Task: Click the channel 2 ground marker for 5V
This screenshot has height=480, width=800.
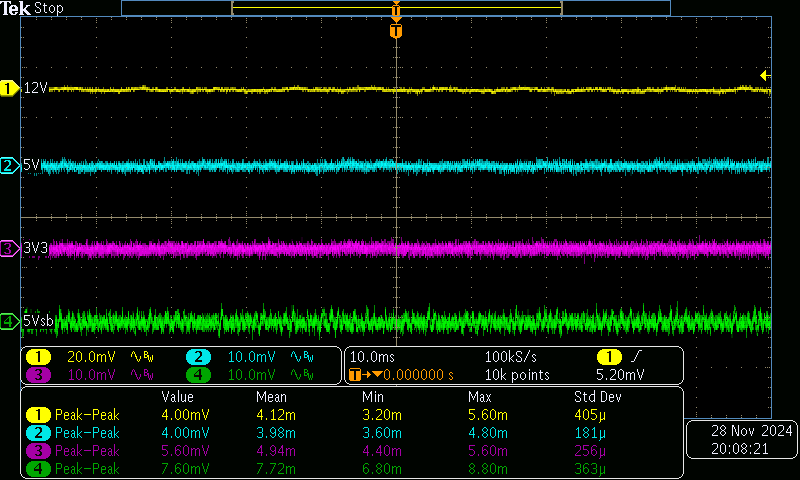Action: coord(10,166)
